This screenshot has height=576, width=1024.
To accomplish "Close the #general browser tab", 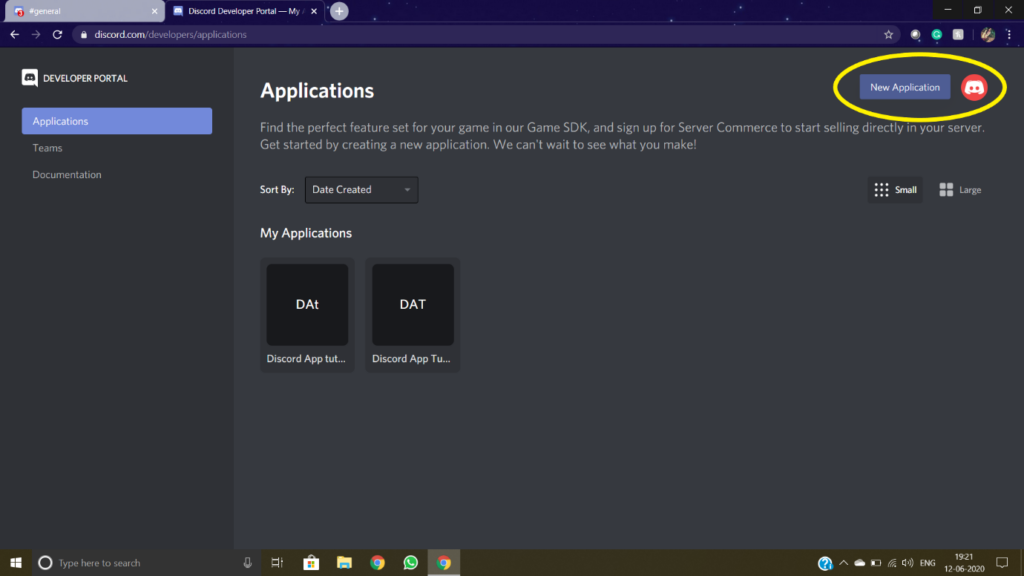I will (x=154, y=11).
